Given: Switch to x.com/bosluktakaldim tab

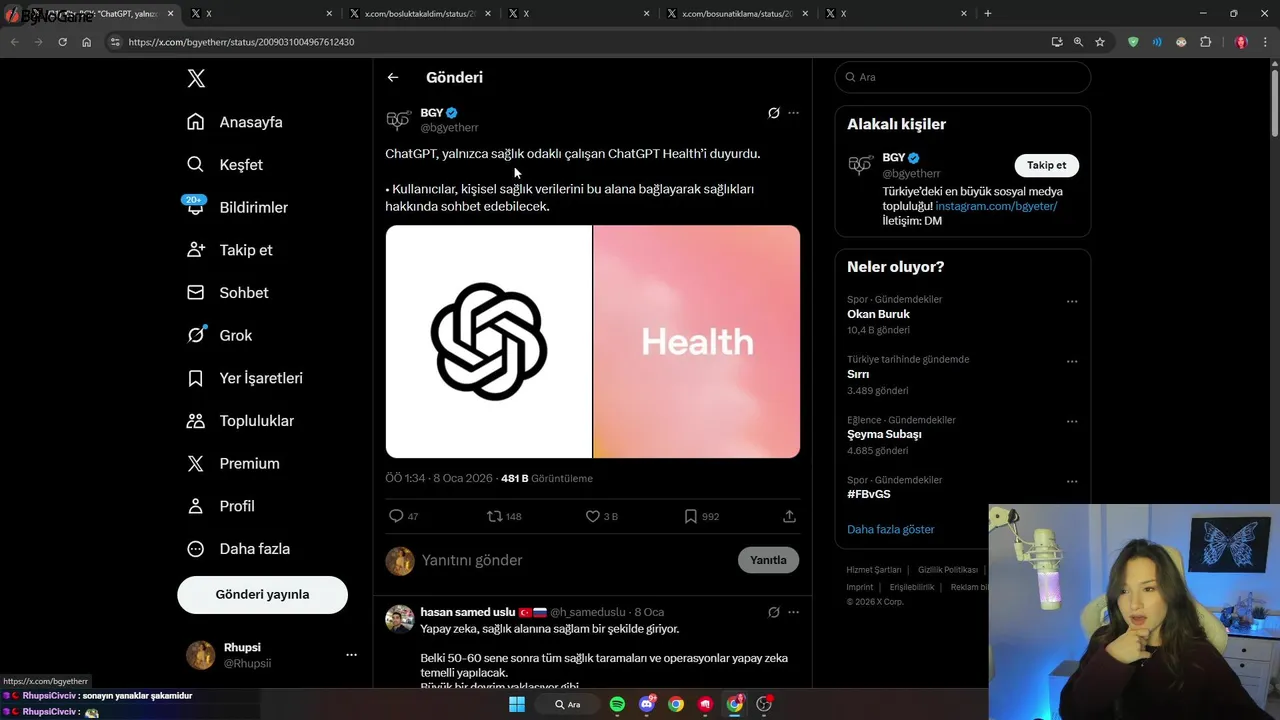Looking at the screenshot, I should 421,13.
